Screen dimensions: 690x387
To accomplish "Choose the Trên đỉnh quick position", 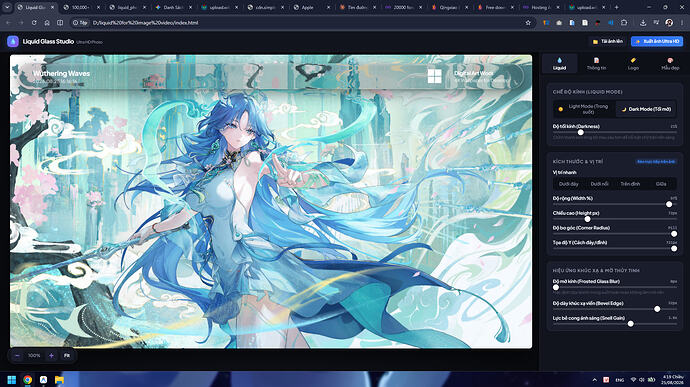I will 630,184.
